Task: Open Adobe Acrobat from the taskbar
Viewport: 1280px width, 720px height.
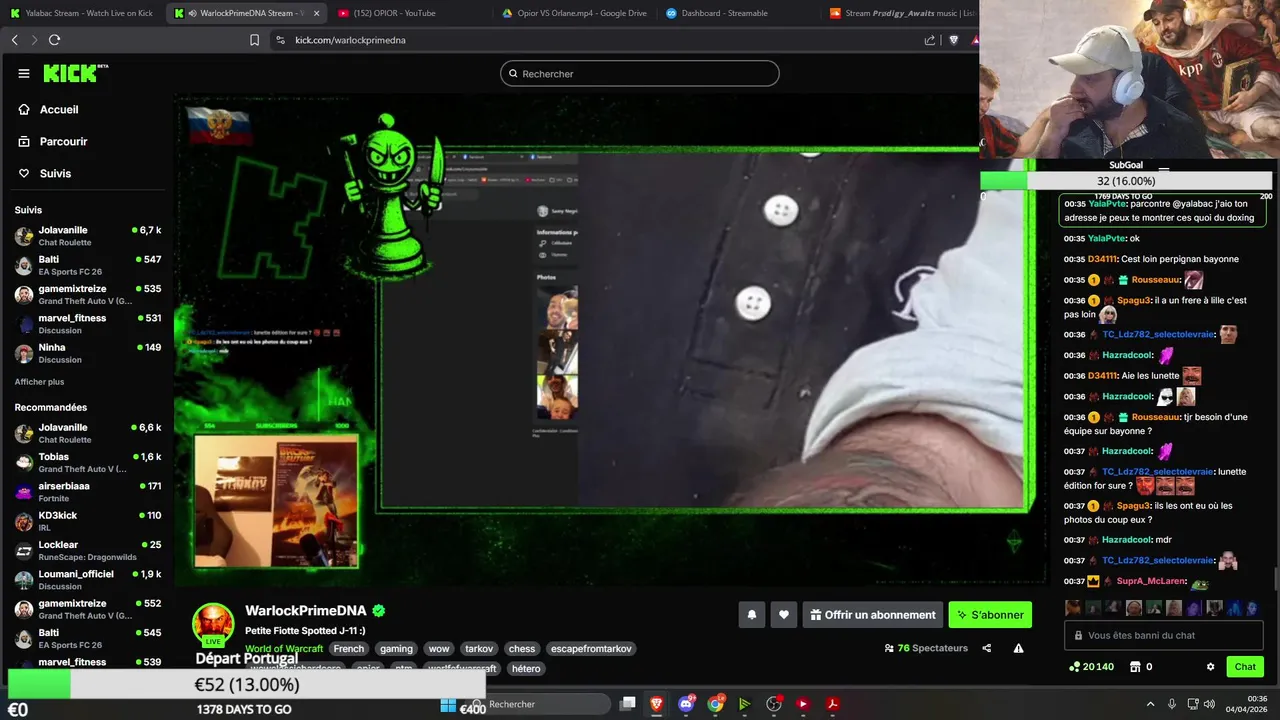Action: [832, 704]
